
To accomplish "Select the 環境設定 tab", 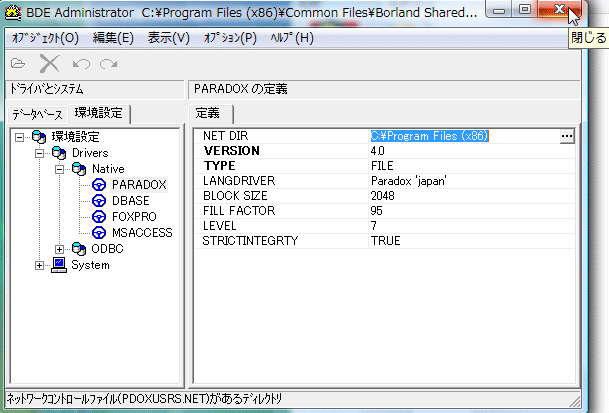I will click(x=99, y=113).
